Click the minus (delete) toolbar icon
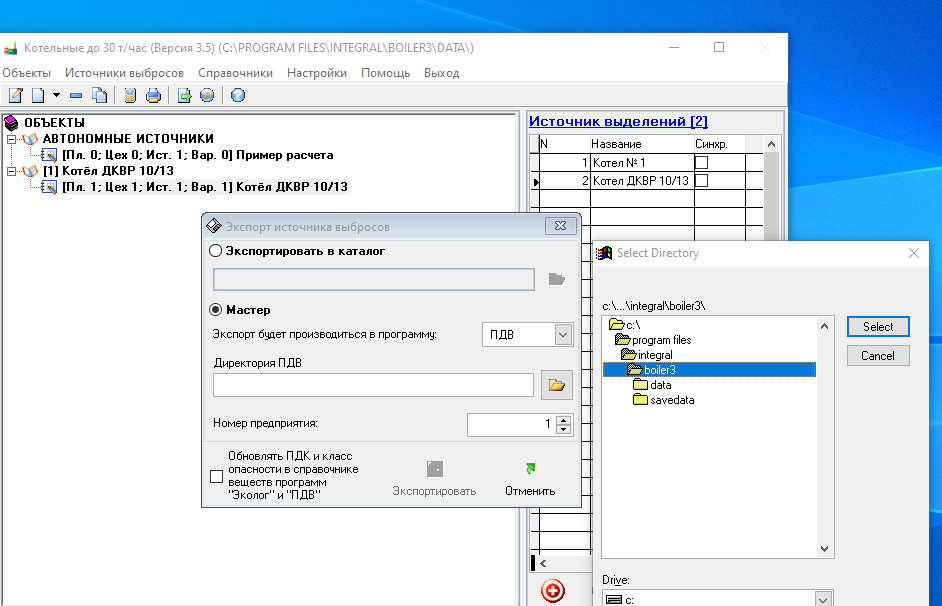This screenshot has height=606, width=942. point(76,96)
